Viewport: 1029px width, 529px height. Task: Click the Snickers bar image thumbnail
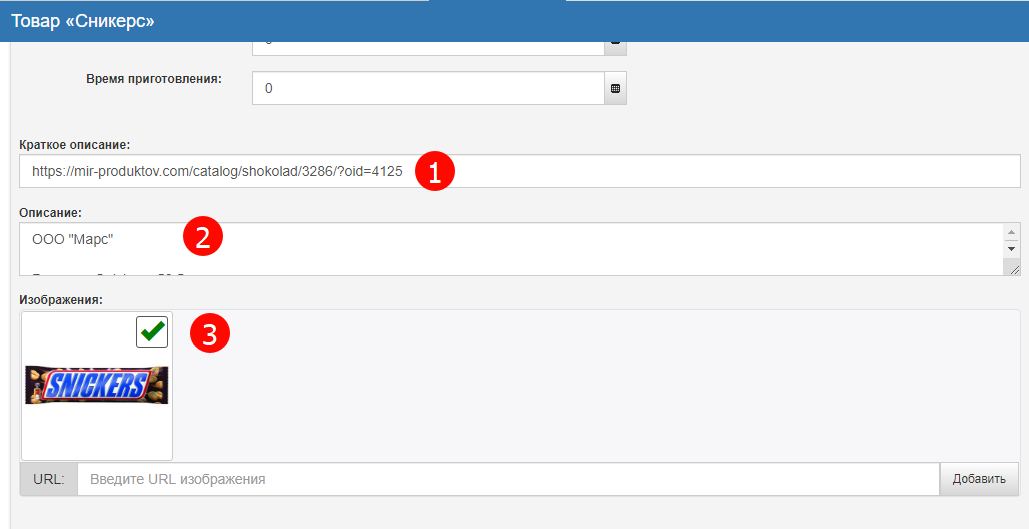[x=96, y=385]
